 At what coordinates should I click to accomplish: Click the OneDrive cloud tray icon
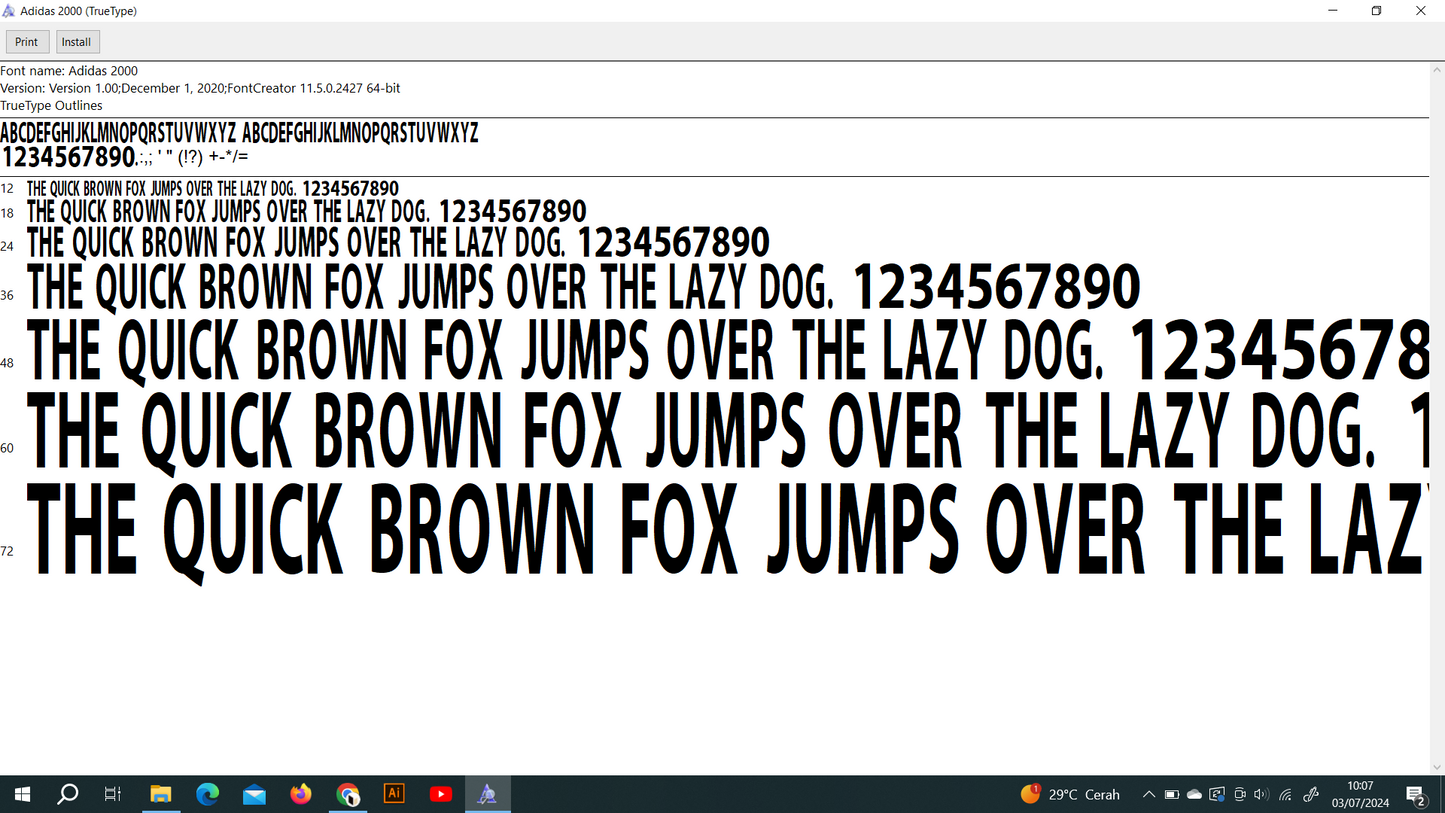click(x=1194, y=795)
